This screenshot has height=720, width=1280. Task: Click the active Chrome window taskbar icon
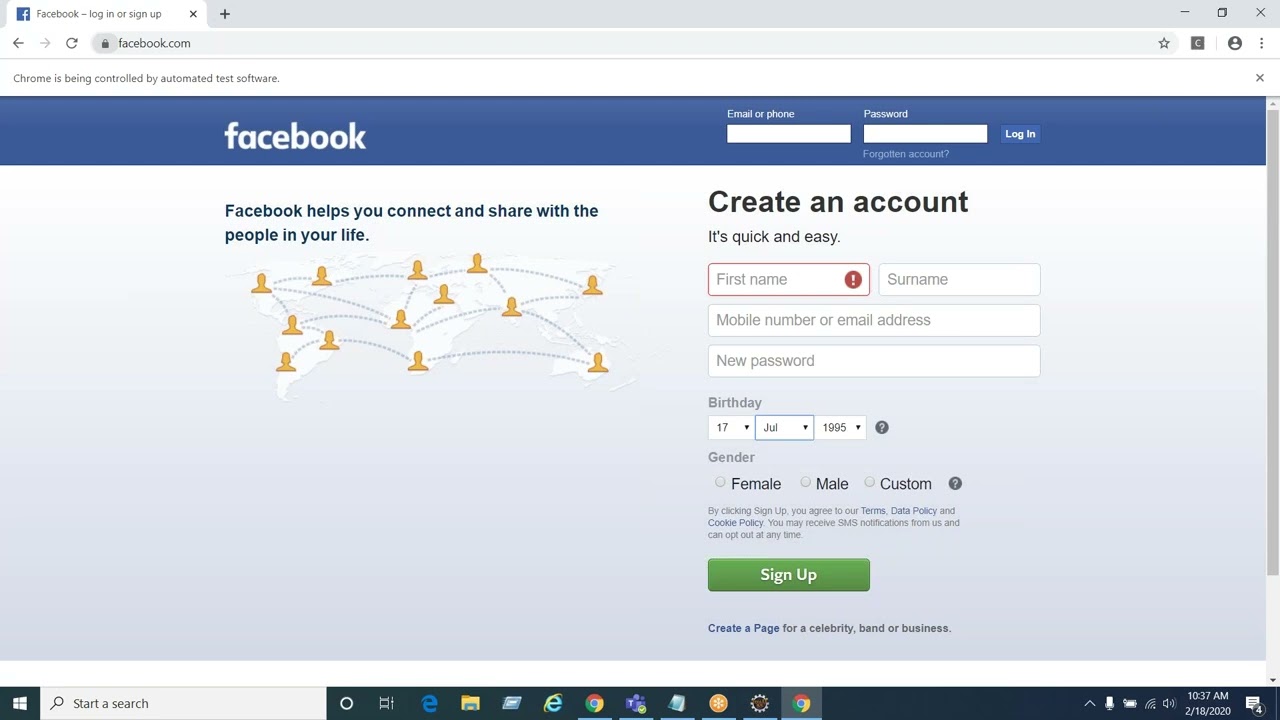(x=801, y=703)
